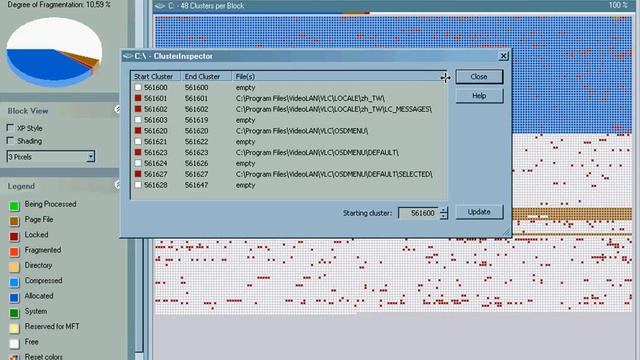Click the drive icon in ClusterInspector title bar

pyautogui.click(x=128, y=56)
